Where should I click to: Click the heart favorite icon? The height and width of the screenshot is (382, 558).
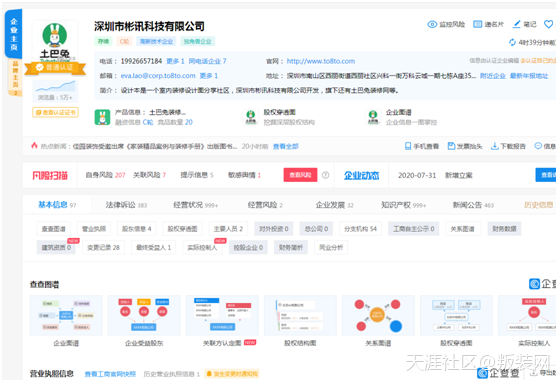point(548,24)
